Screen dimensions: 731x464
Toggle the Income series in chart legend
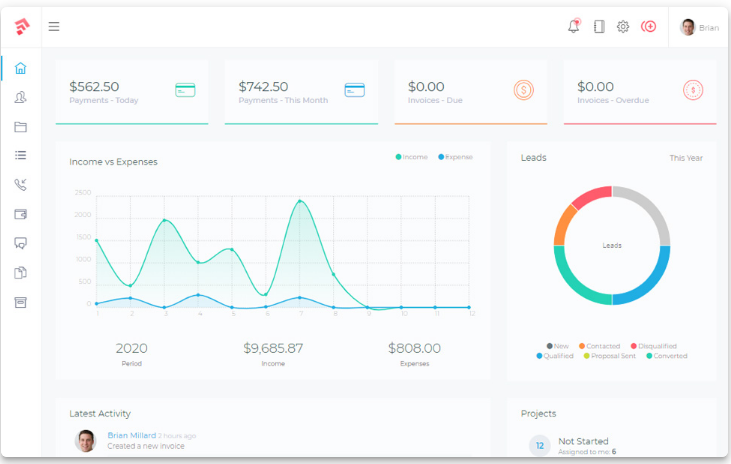[x=412, y=157]
